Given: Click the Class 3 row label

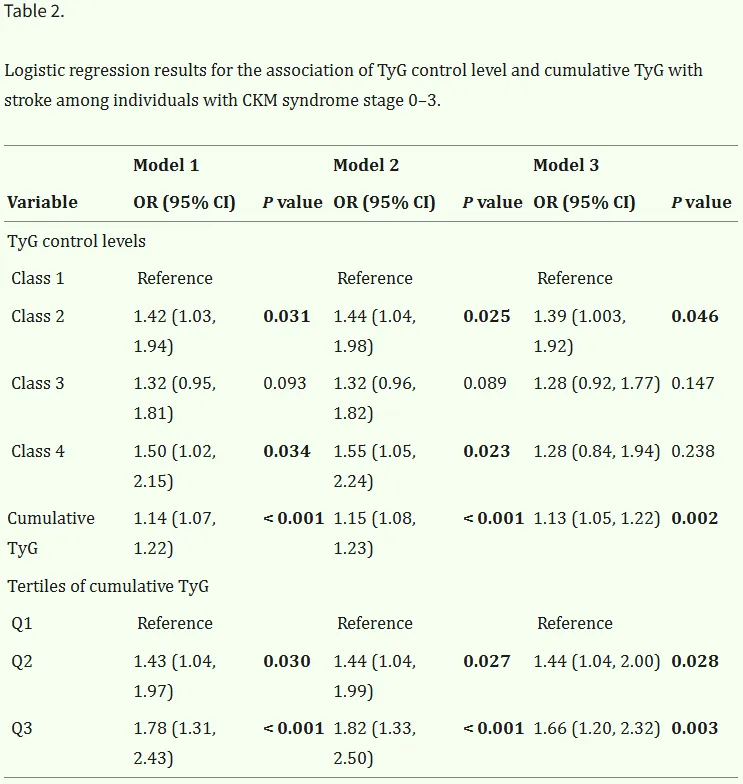Looking at the screenshot, I should point(38,383).
